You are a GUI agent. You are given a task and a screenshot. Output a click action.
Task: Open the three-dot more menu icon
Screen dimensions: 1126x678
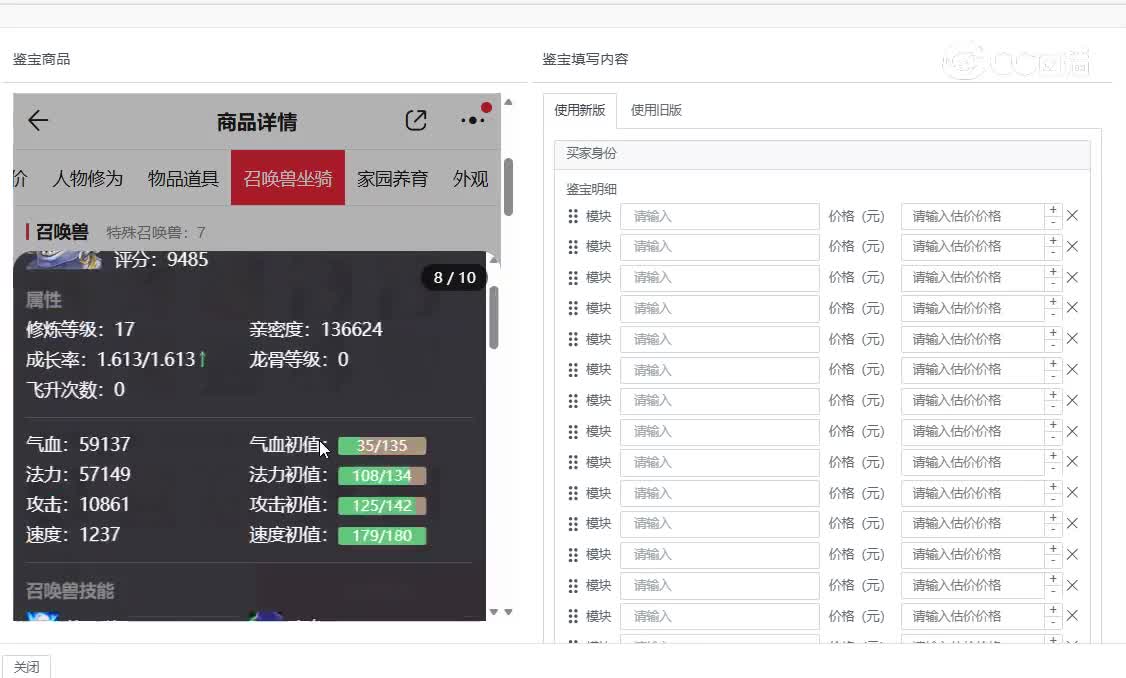[x=473, y=121]
